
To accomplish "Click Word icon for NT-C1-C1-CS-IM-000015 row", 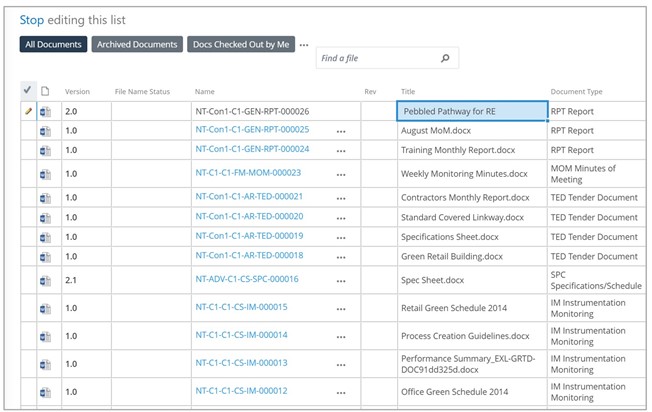I will click(45, 308).
